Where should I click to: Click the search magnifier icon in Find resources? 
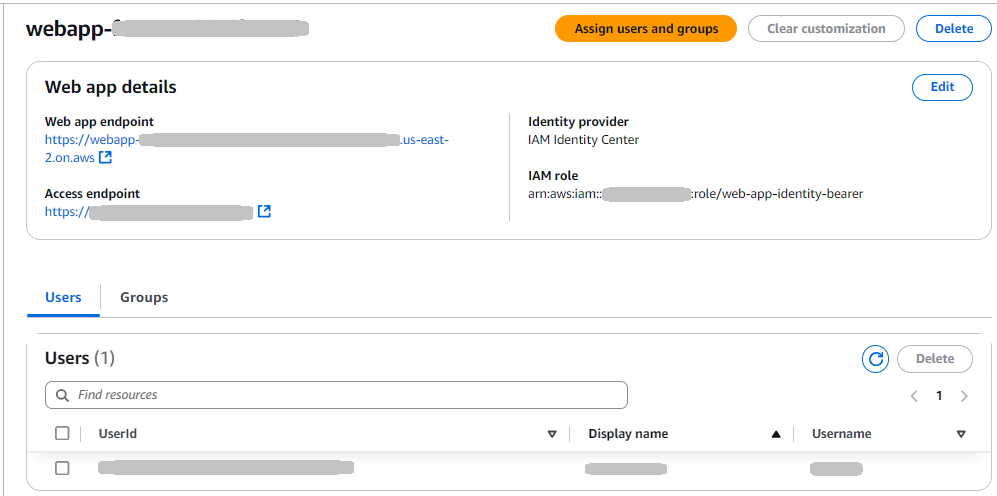tap(63, 395)
